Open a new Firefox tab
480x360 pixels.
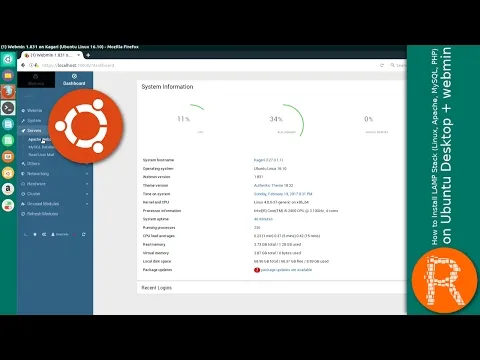click(88, 55)
